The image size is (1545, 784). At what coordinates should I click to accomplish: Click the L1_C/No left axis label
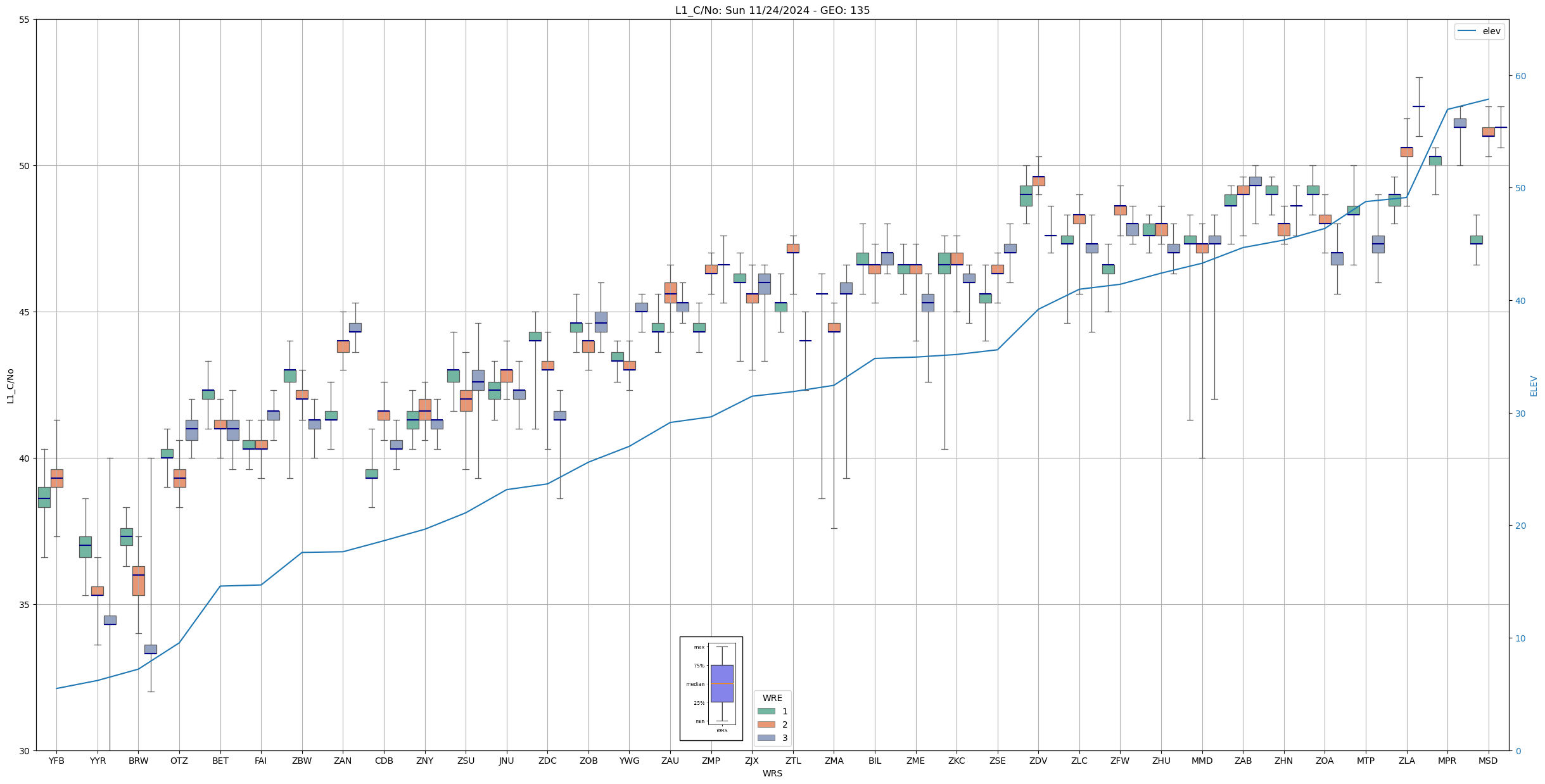point(10,386)
